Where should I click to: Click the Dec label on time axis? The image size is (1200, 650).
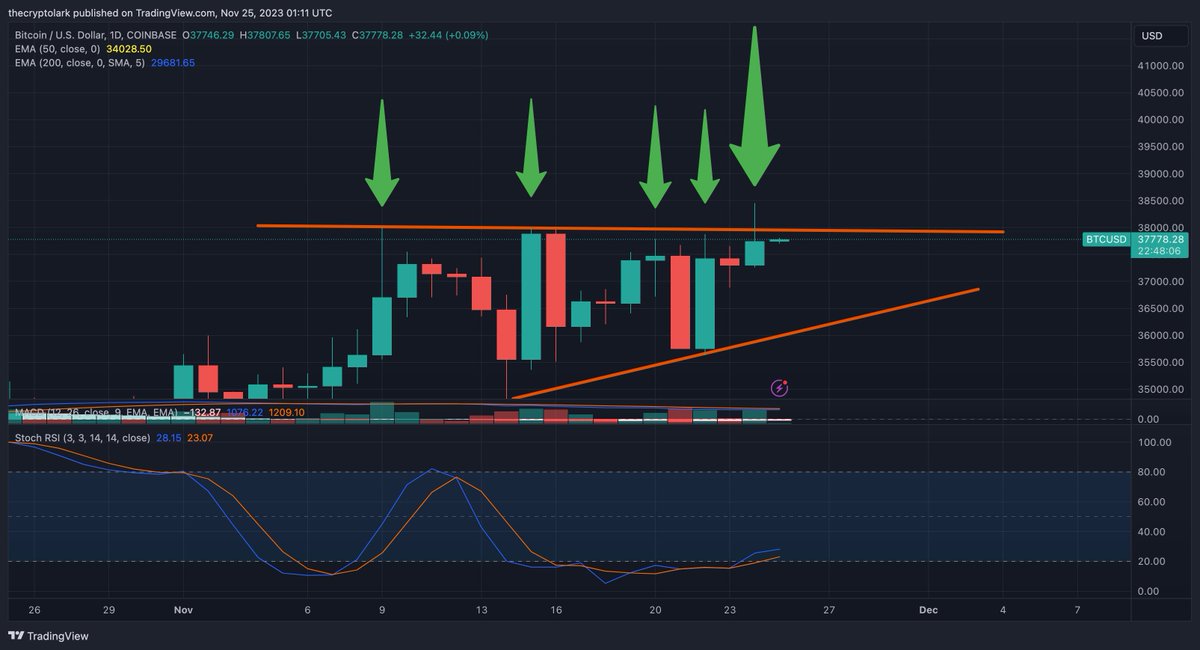(x=928, y=609)
